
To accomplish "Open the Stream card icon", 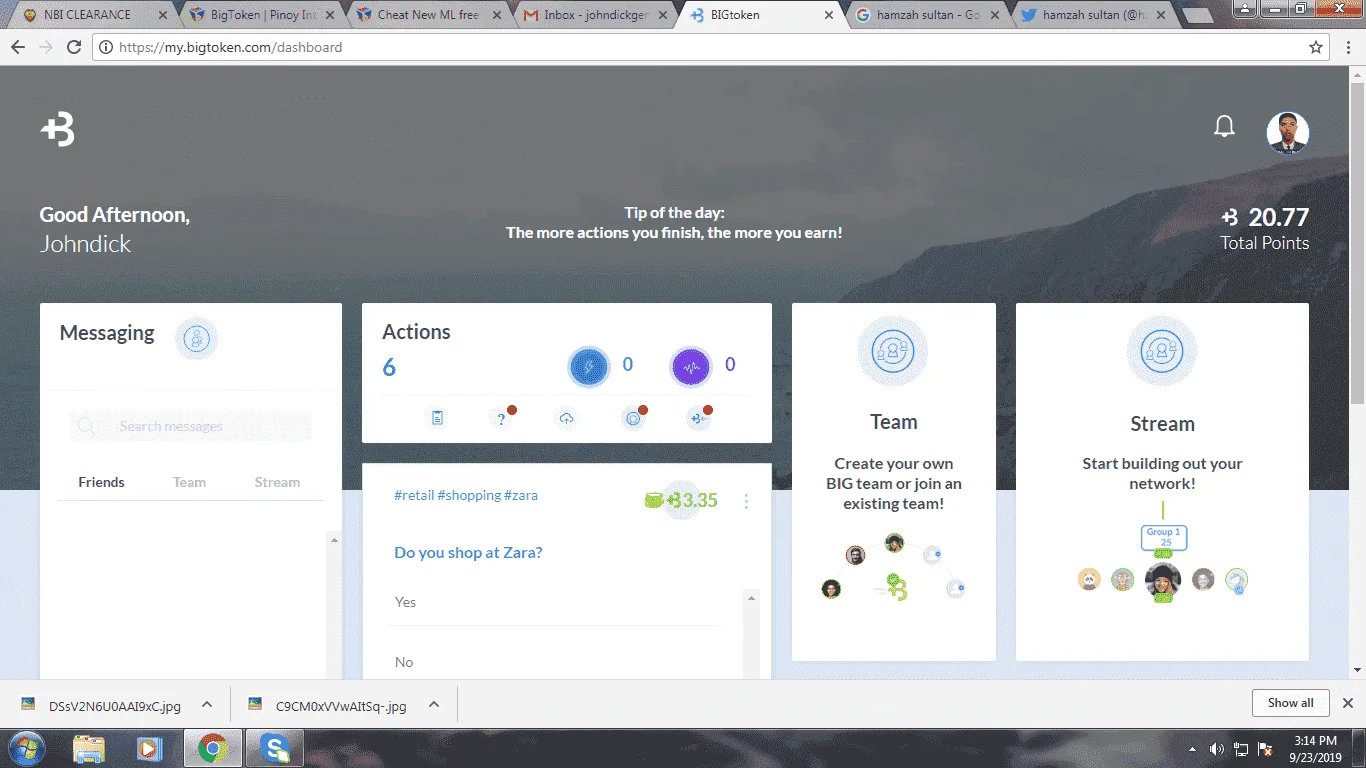I will pos(1162,351).
